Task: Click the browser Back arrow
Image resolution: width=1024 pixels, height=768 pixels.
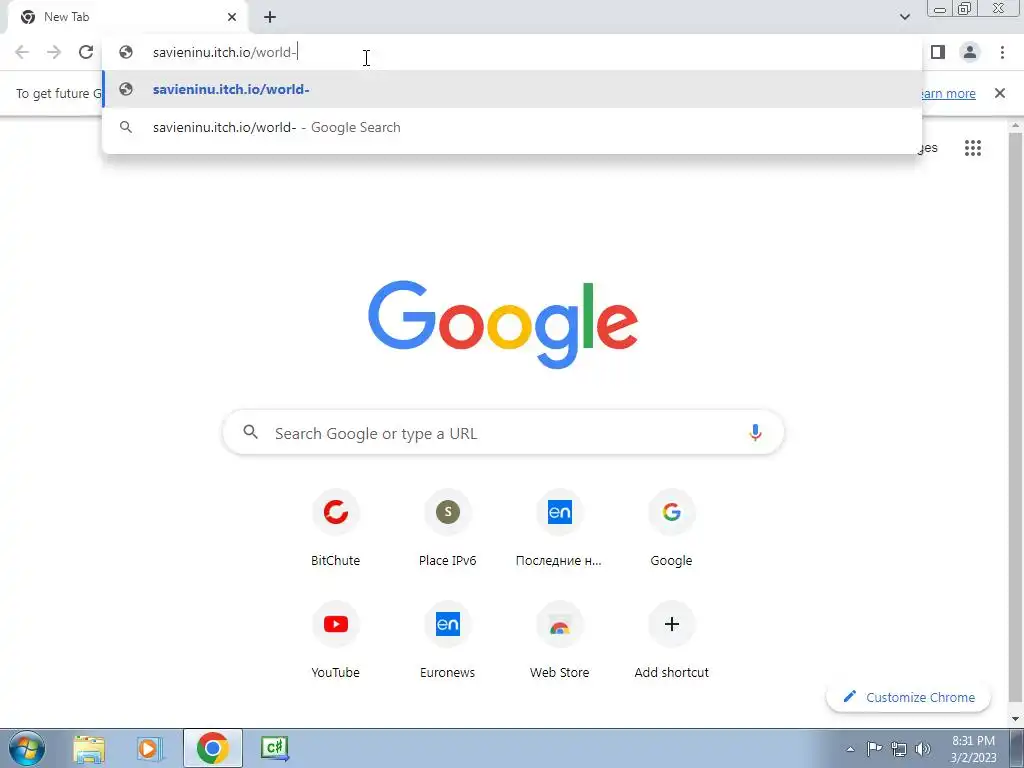Action: [x=22, y=52]
